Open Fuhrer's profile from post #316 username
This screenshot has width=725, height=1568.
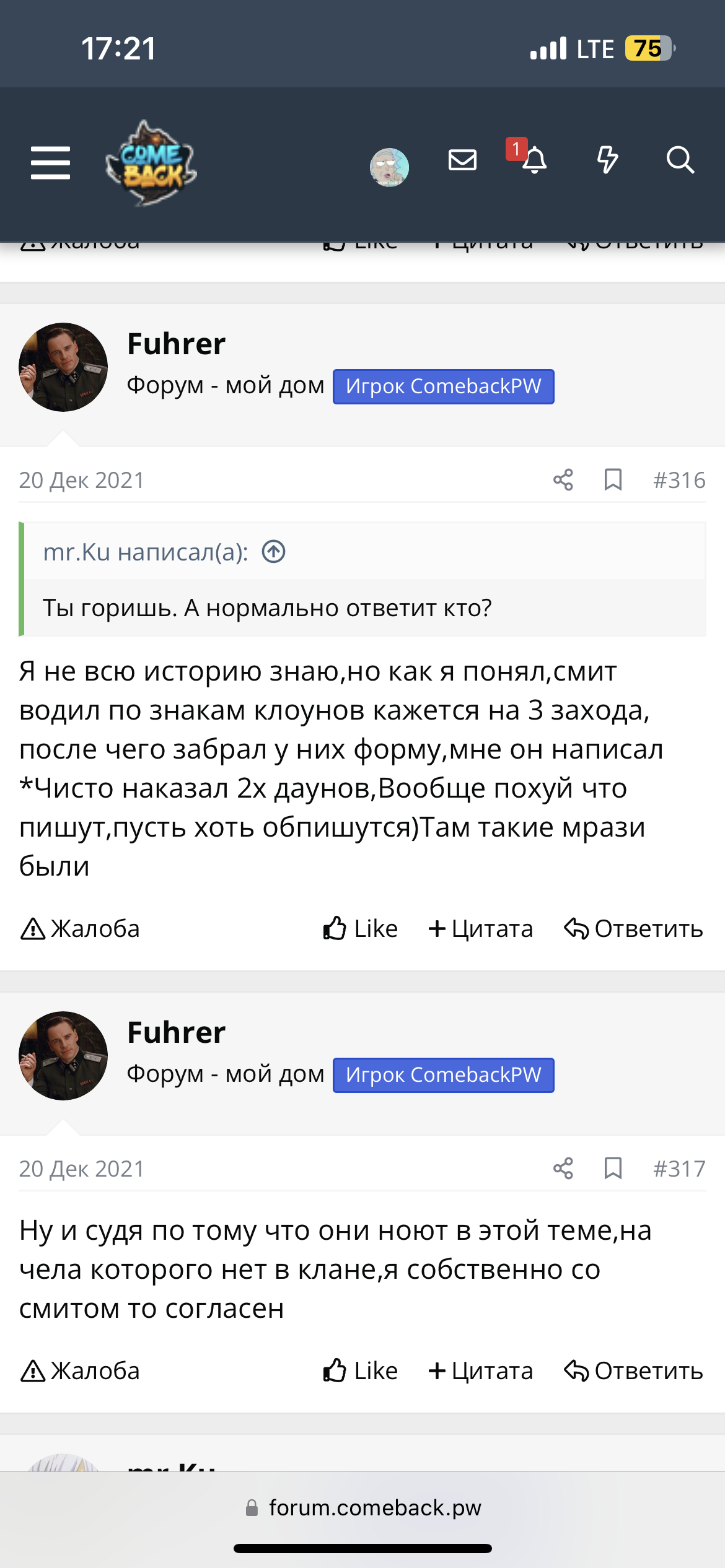[x=176, y=344]
